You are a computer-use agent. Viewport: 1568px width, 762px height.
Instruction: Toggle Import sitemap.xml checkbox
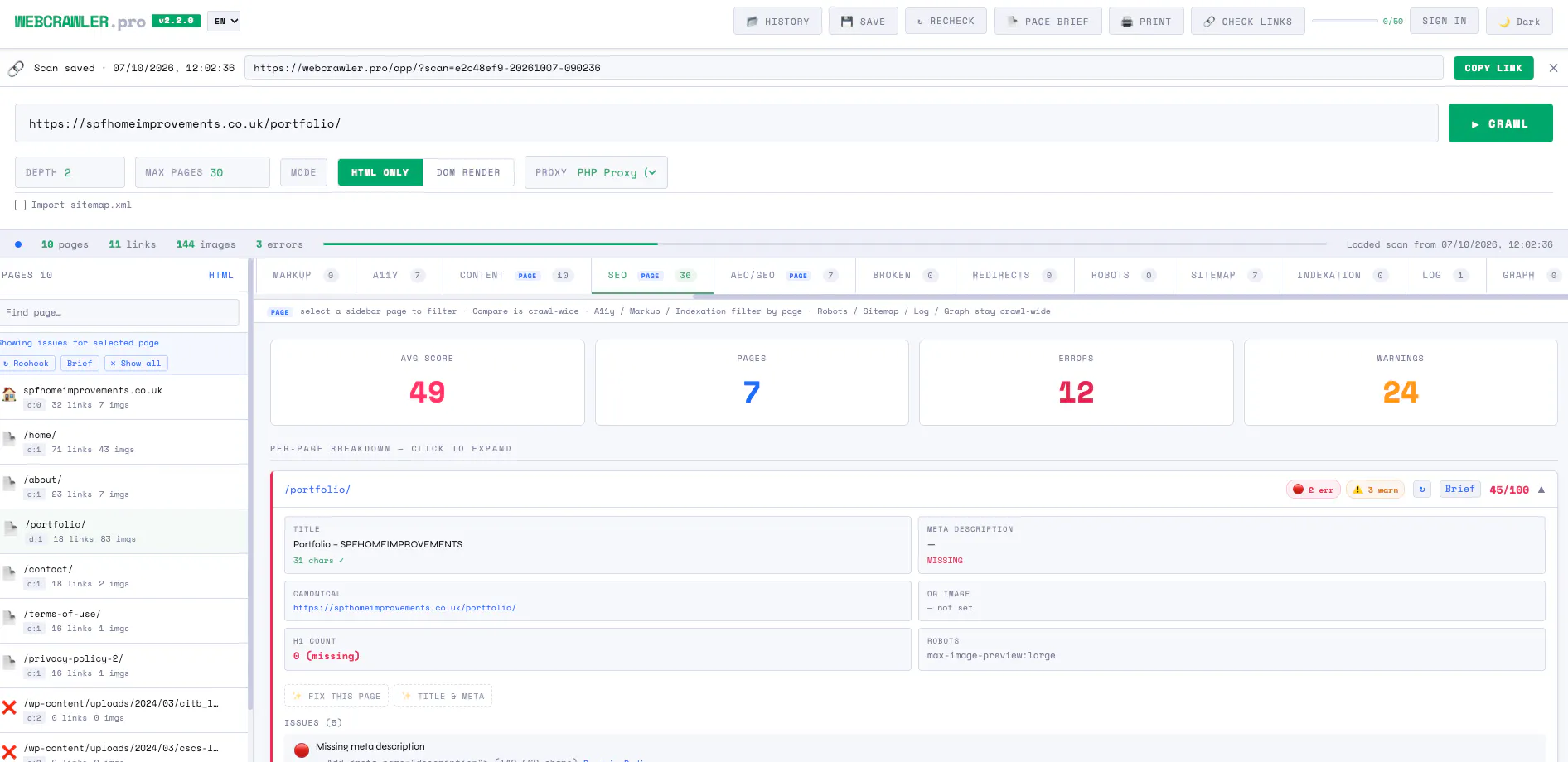21,205
